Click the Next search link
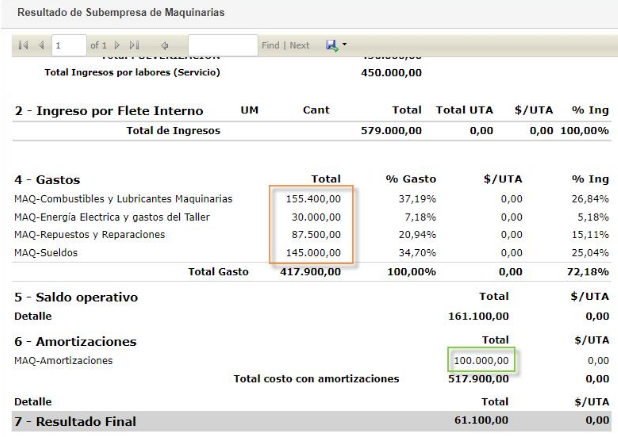Viewport: 618px width, 437px height. coord(300,45)
